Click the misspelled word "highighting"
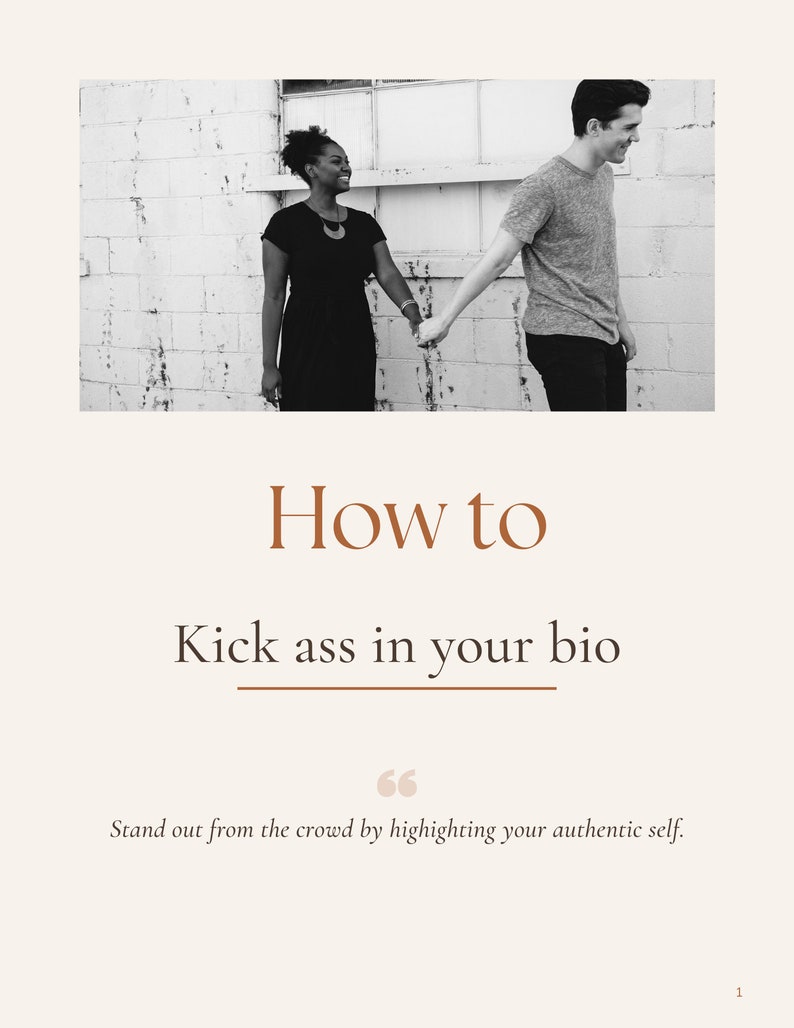The width and height of the screenshot is (794, 1028). (443, 831)
